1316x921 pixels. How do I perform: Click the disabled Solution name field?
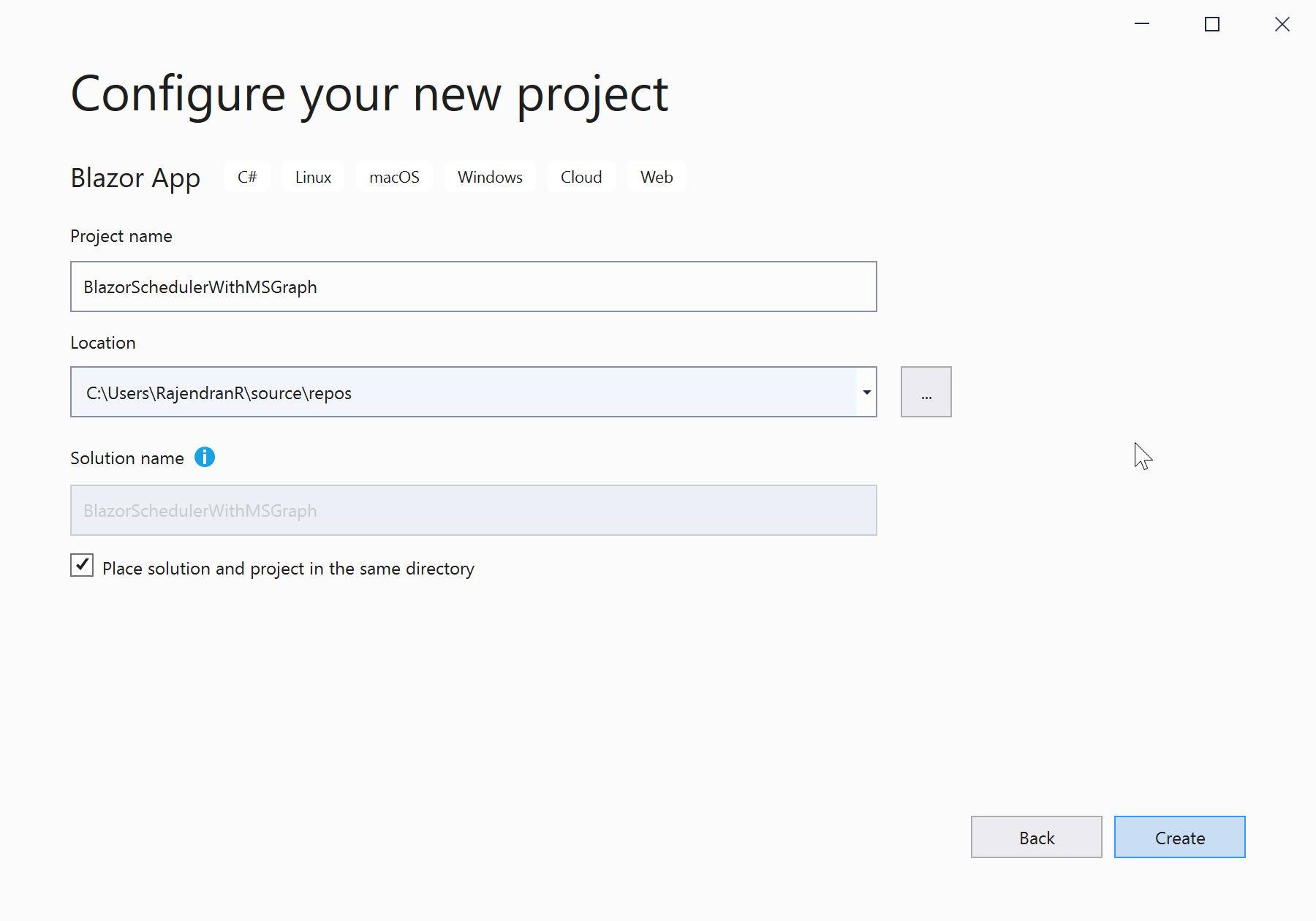[x=474, y=510]
